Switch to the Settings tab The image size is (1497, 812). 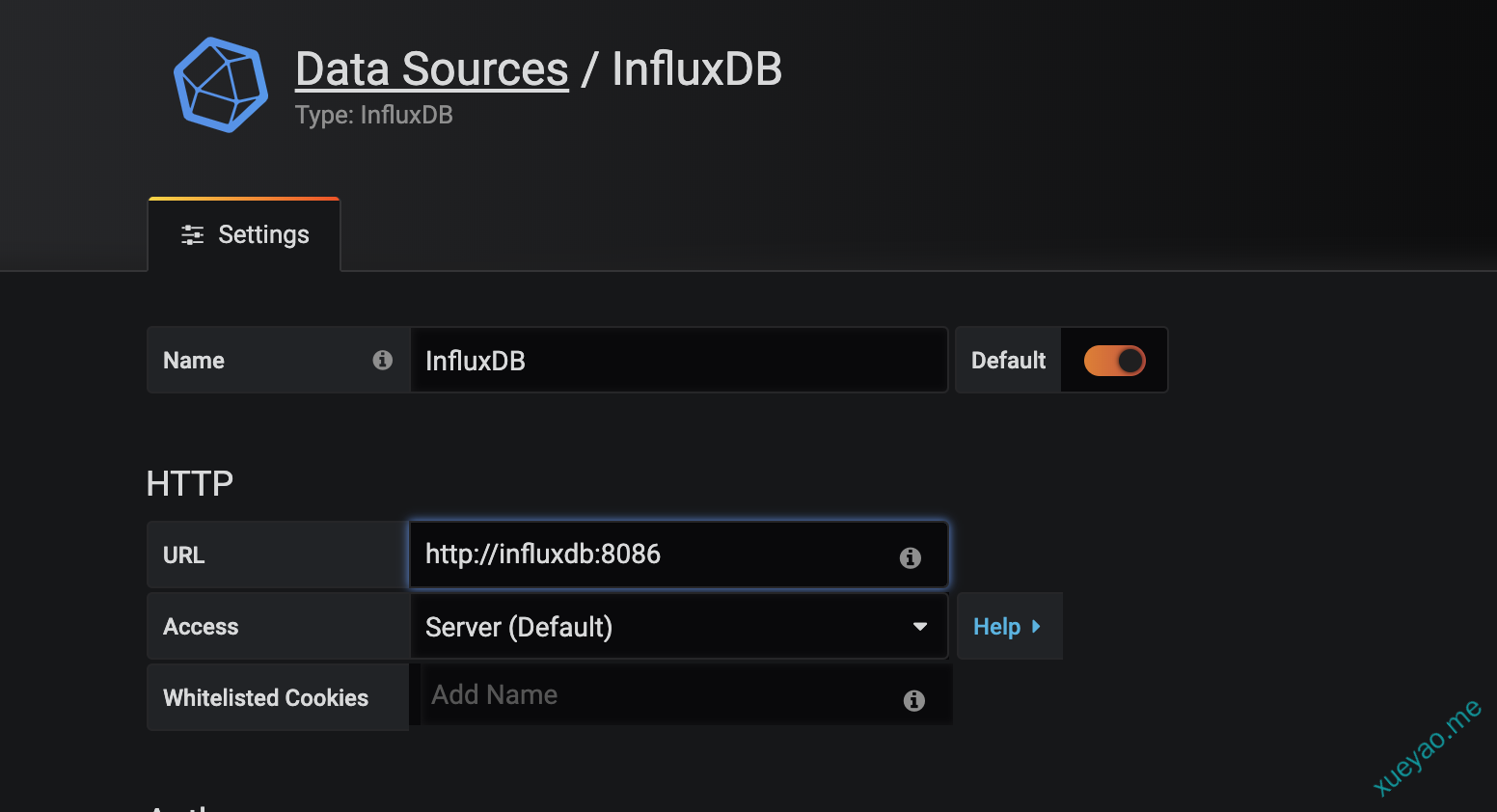click(x=245, y=234)
